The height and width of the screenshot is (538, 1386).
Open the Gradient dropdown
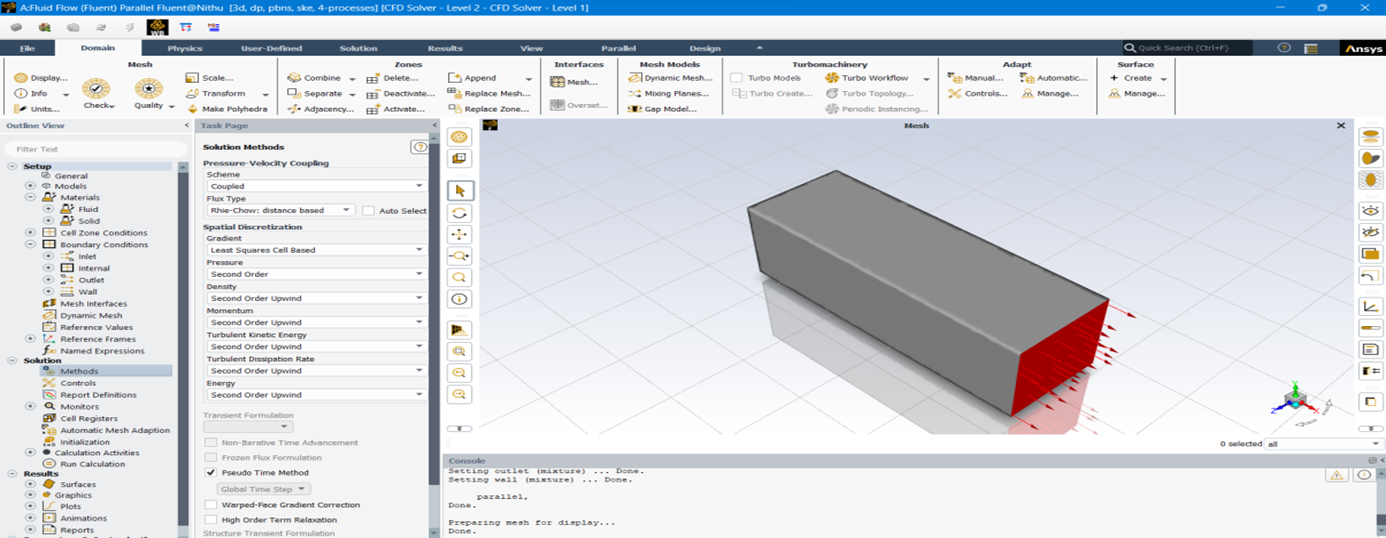(316, 250)
